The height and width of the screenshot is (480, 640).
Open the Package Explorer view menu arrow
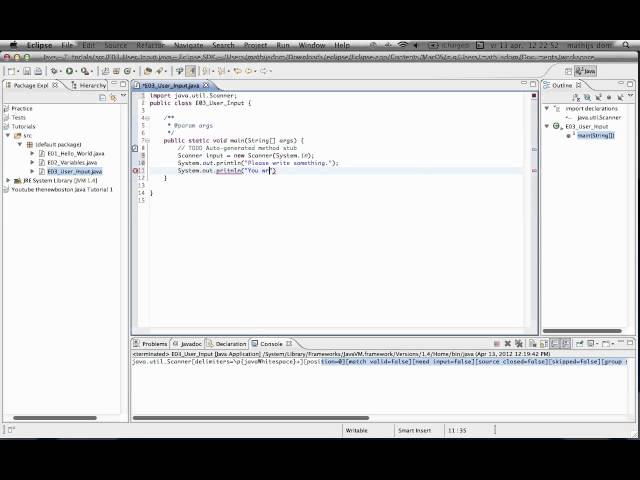[124, 95]
